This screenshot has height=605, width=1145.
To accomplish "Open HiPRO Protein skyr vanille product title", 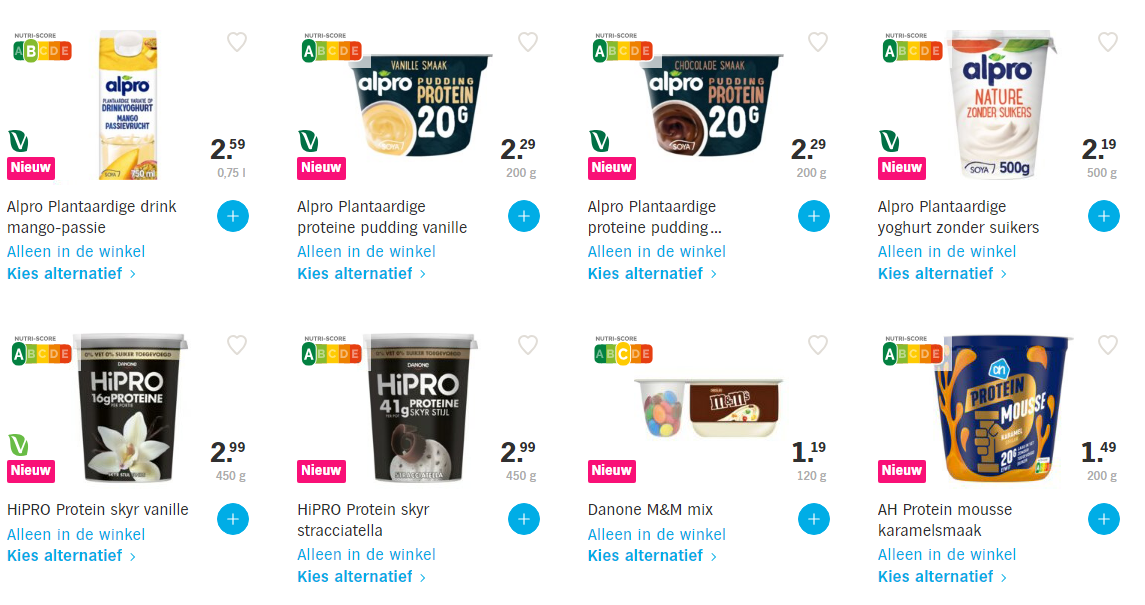I will 97,510.
